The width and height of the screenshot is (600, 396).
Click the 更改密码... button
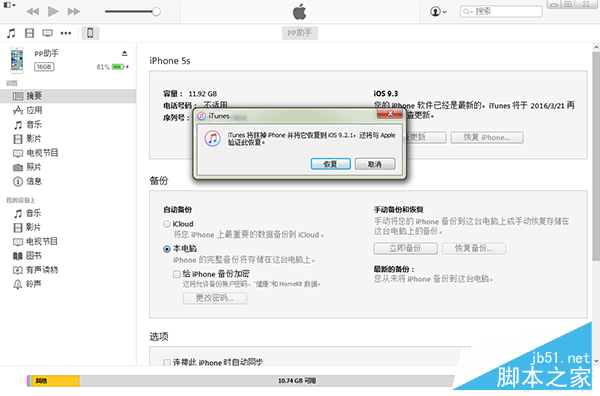tap(215, 298)
